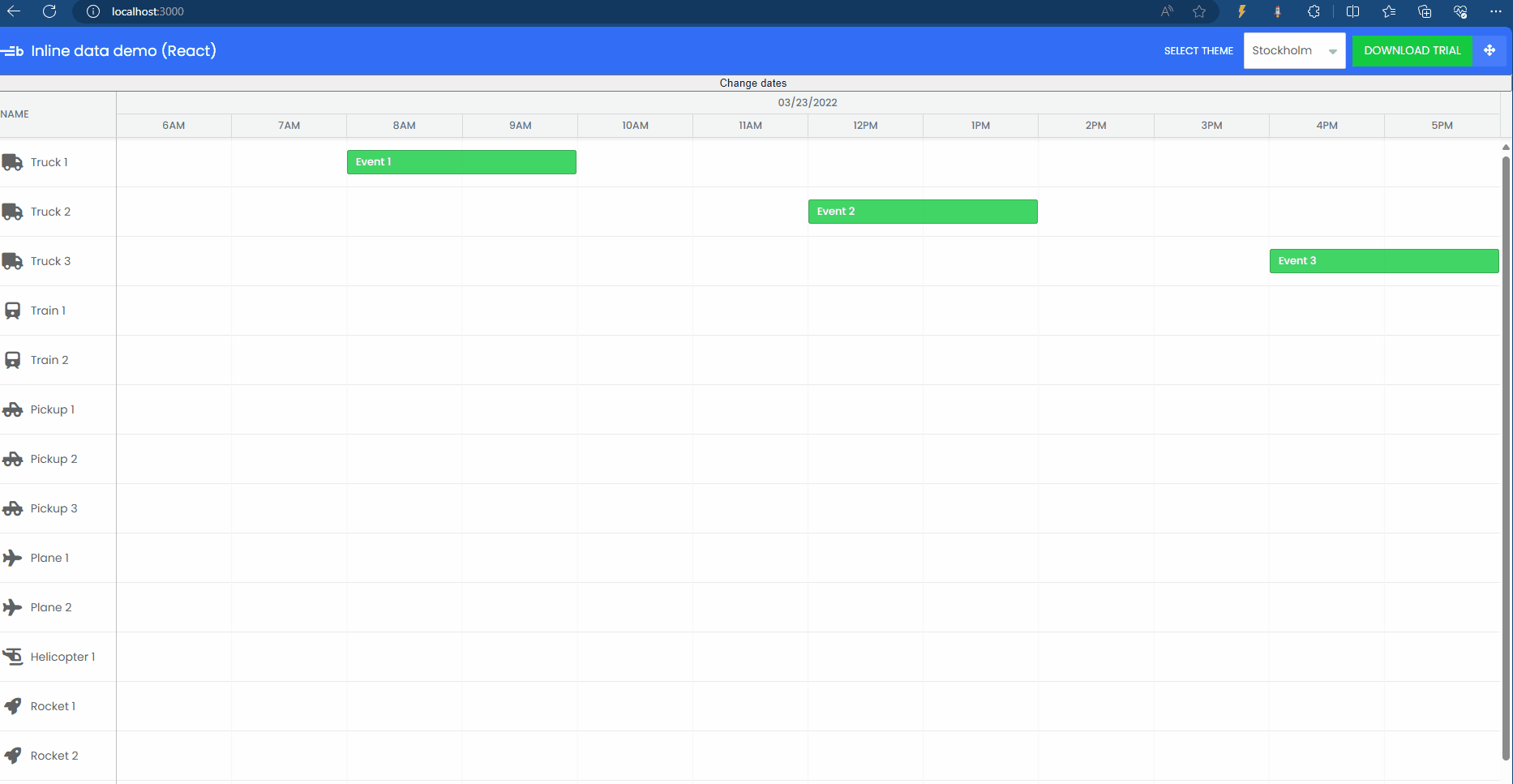This screenshot has width=1513, height=784.
Task: Click the Helicopter 1 resource icon
Action: (11, 656)
